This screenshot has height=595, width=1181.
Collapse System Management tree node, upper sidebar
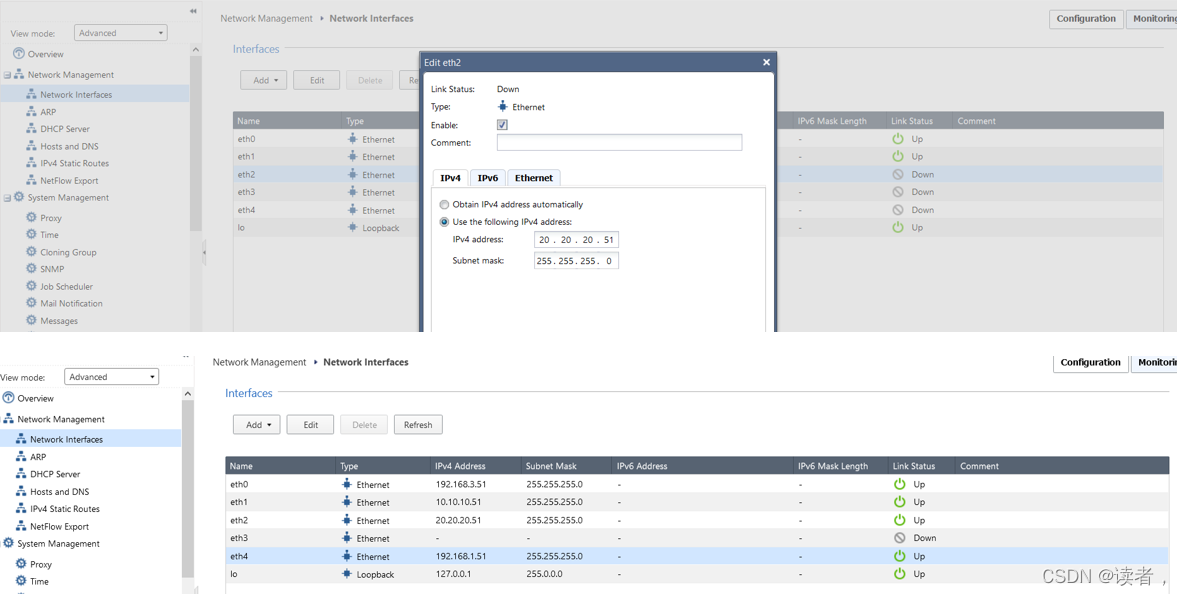pos(7,198)
